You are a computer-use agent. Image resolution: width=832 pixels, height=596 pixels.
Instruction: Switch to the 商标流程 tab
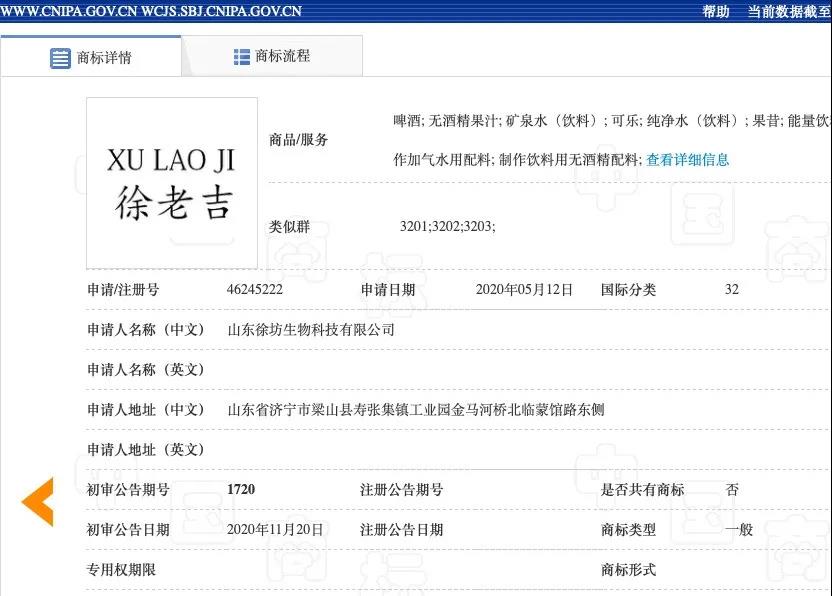(272, 56)
